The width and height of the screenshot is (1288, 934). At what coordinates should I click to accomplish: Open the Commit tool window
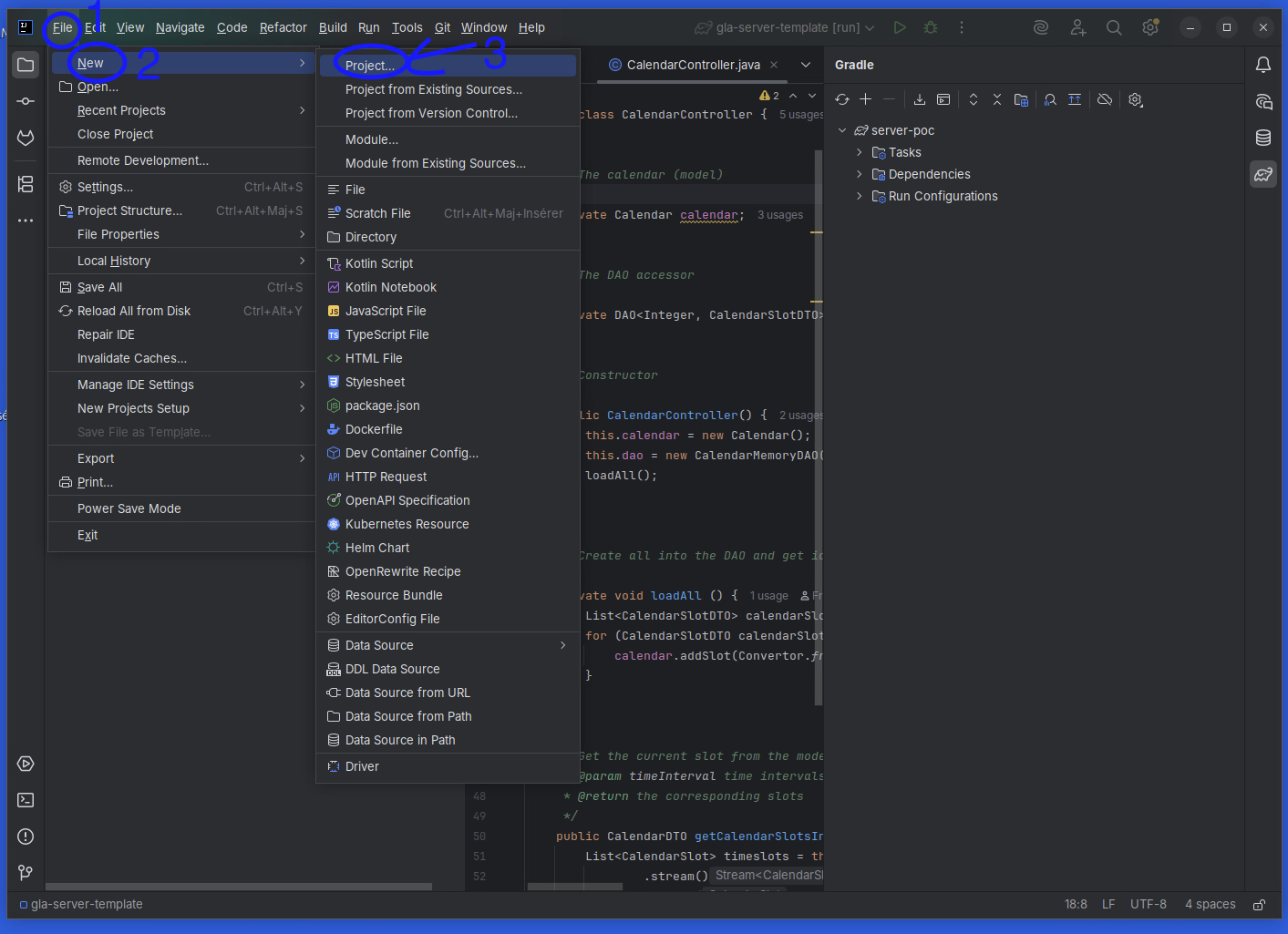(26, 101)
